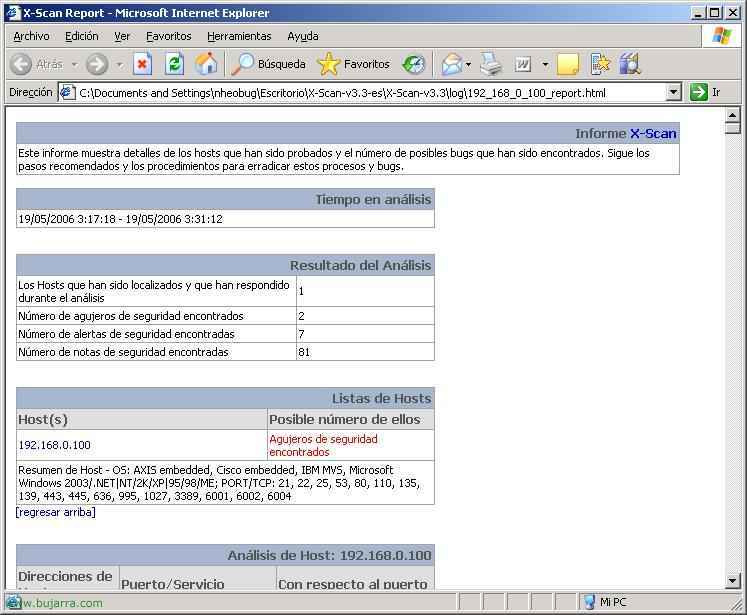Screen dimensions: 747x615
Task: Minimize the Internet Explorer window
Action: pos(698,13)
